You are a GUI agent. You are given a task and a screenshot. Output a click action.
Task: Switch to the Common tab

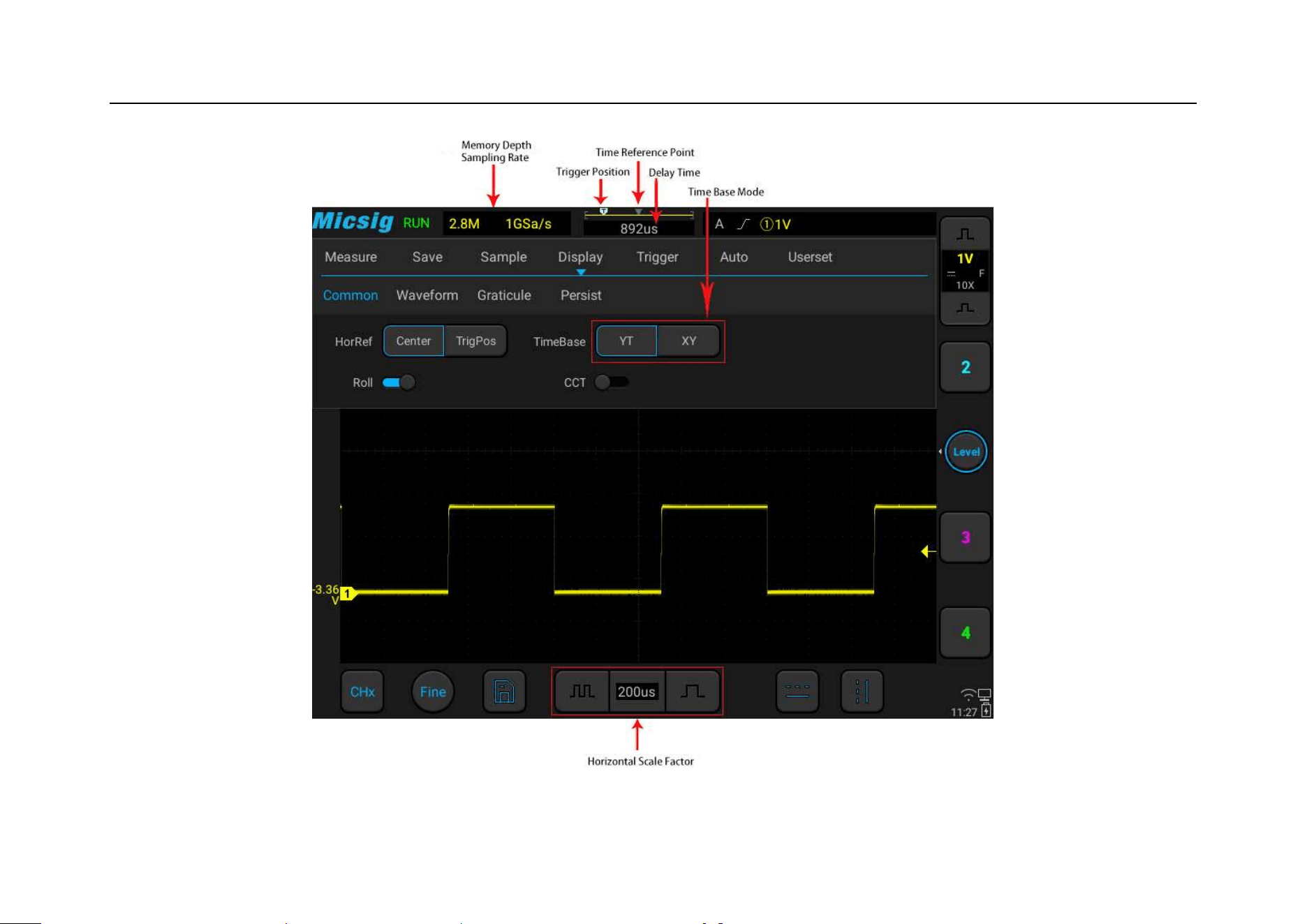tap(350, 295)
